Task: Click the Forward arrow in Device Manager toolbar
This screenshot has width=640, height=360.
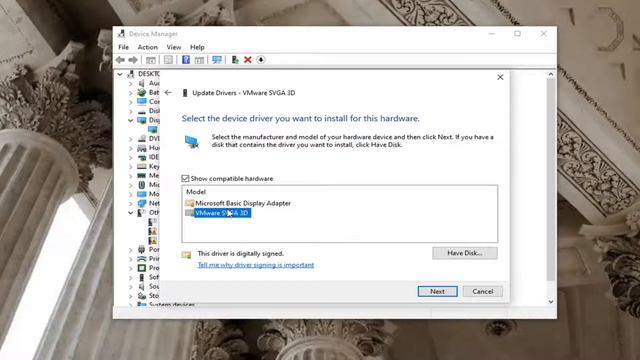Action: 133,60
